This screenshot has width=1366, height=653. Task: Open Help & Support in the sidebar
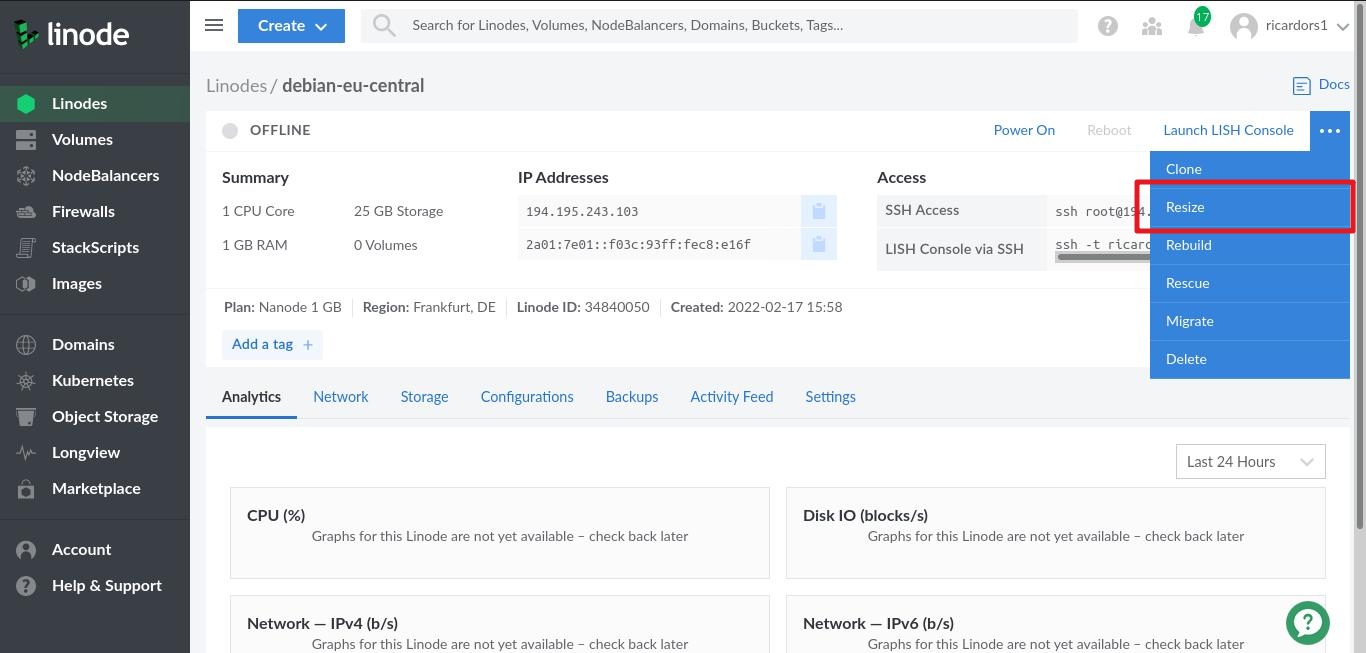pos(95,586)
